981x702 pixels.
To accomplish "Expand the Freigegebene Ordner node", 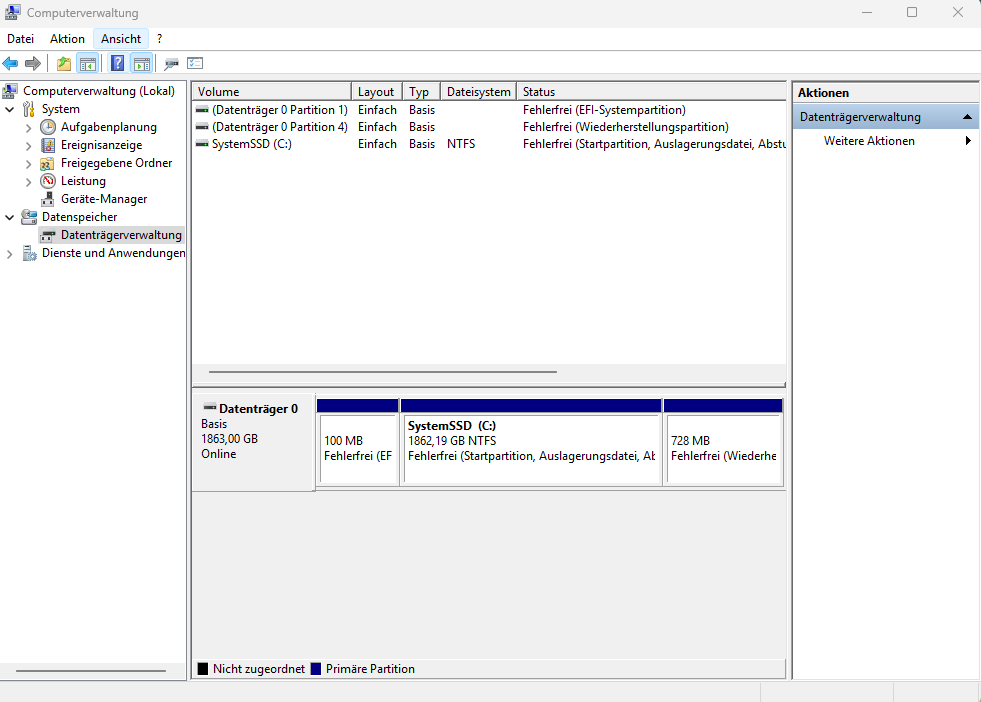I will tap(28, 164).
